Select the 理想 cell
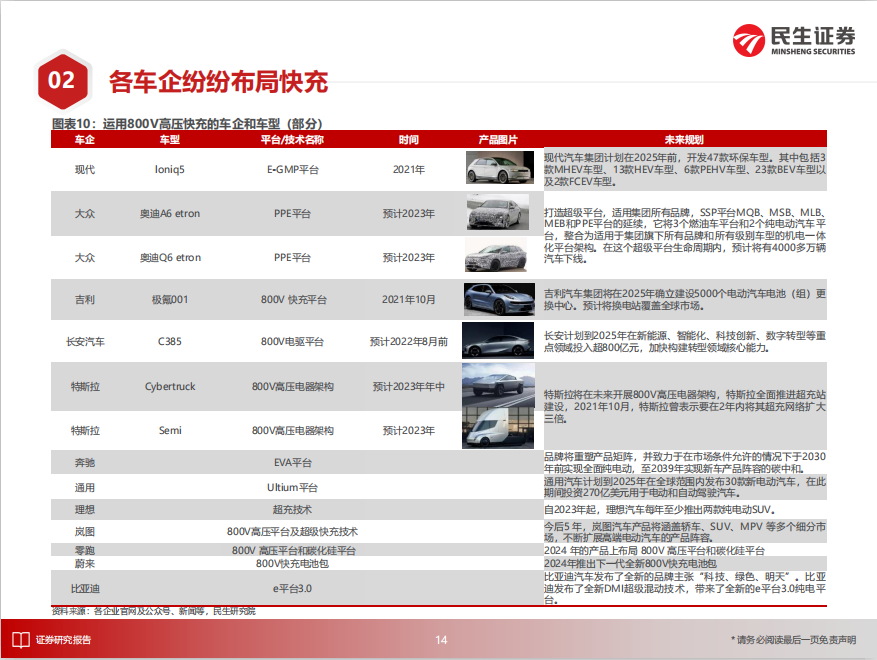 (84, 510)
